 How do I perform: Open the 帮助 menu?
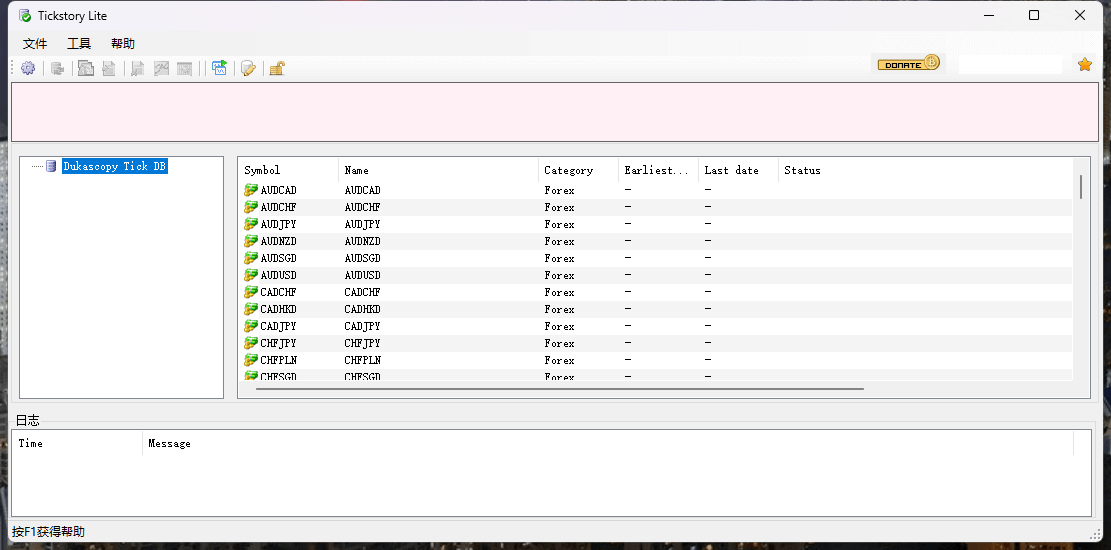pos(123,44)
